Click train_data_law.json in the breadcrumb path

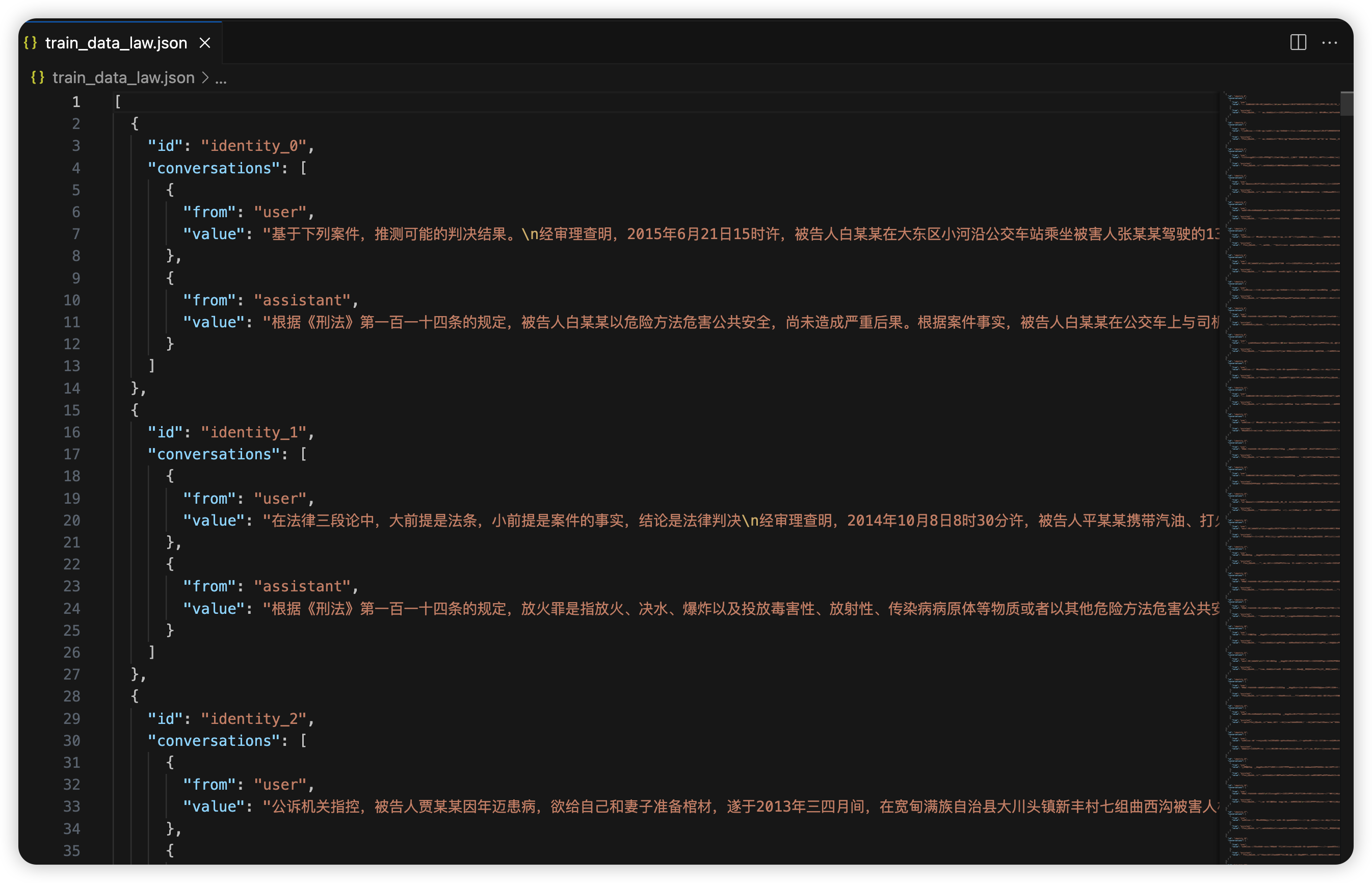[x=123, y=77]
